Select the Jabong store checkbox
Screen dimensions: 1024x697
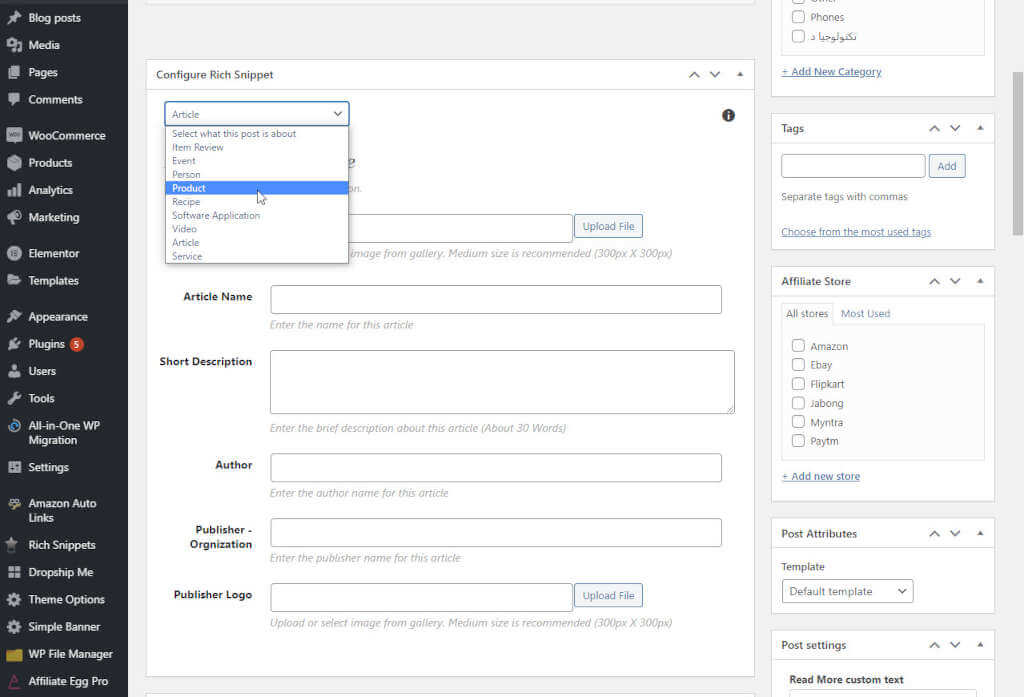(x=798, y=402)
